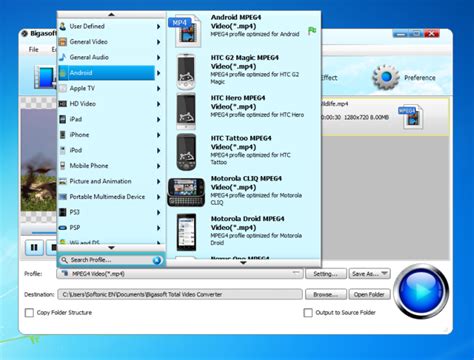Click the iPod device icon

[x=62, y=150]
